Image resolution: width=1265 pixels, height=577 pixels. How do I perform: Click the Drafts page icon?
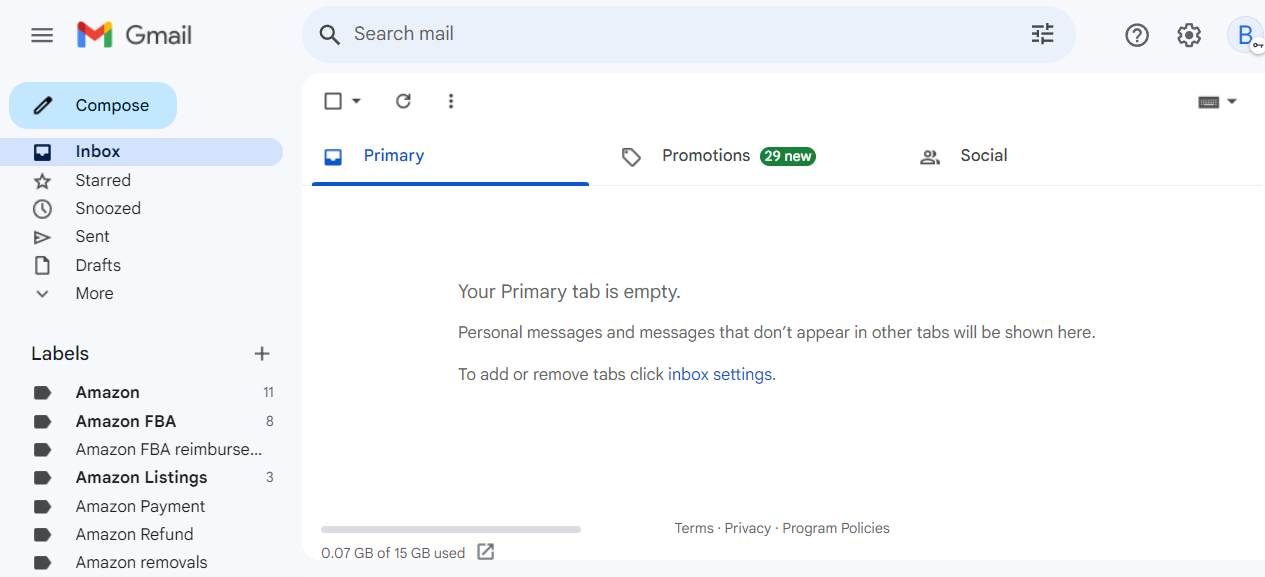click(x=42, y=265)
